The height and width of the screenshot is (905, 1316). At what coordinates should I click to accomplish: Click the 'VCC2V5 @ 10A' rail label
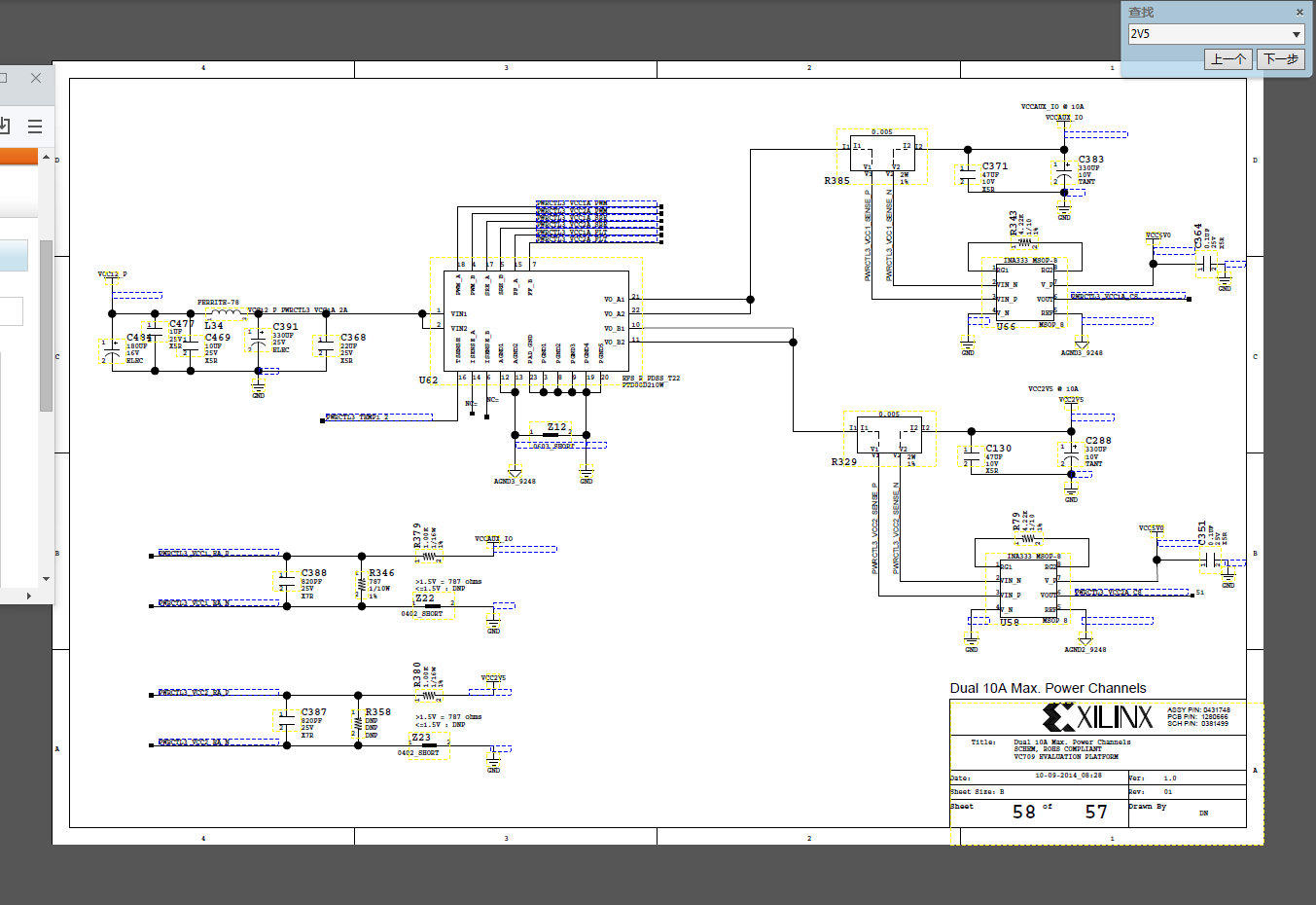click(x=1053, y=389)
